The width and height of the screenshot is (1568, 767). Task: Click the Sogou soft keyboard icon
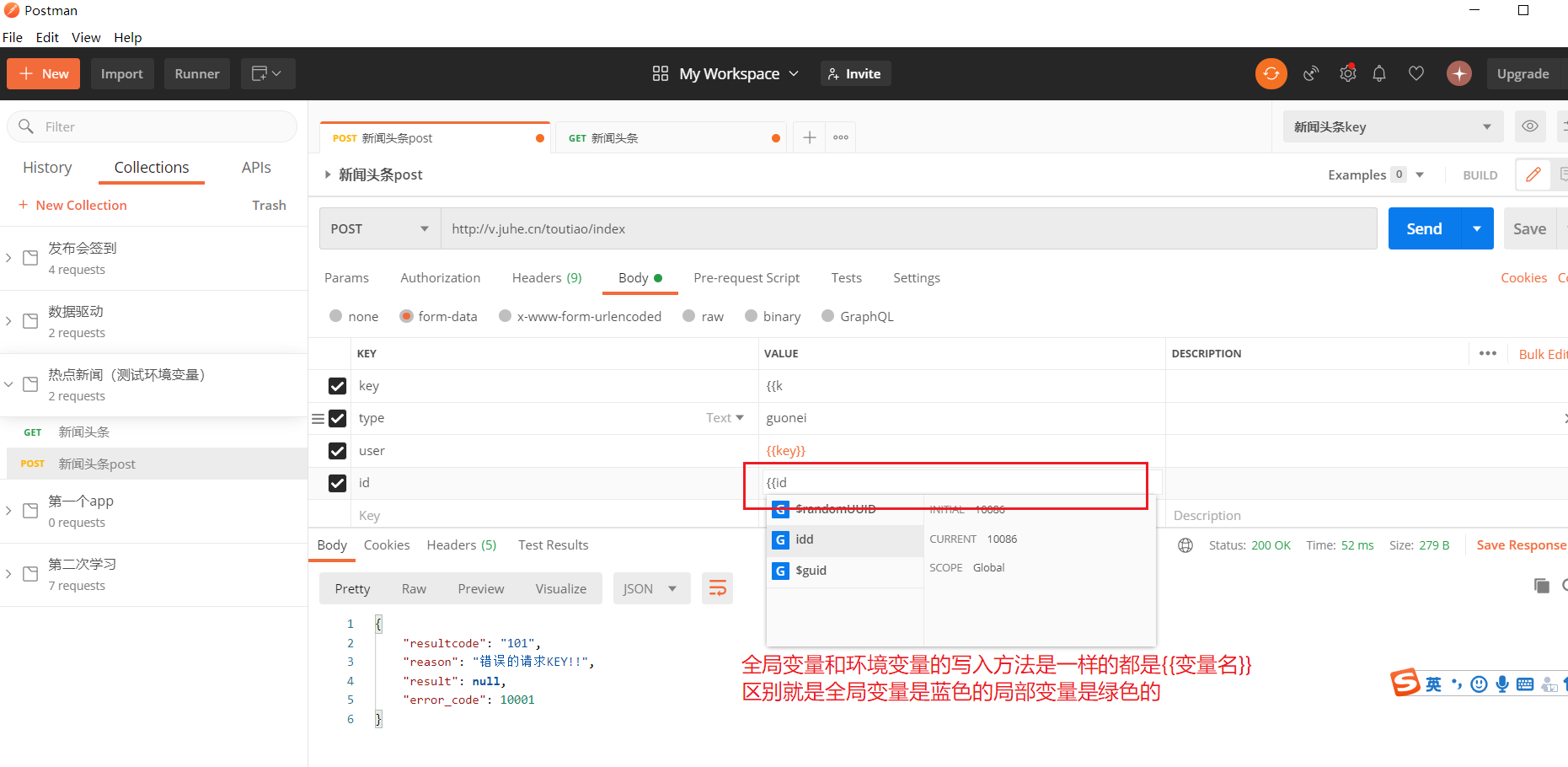[x=1525, y=684]
